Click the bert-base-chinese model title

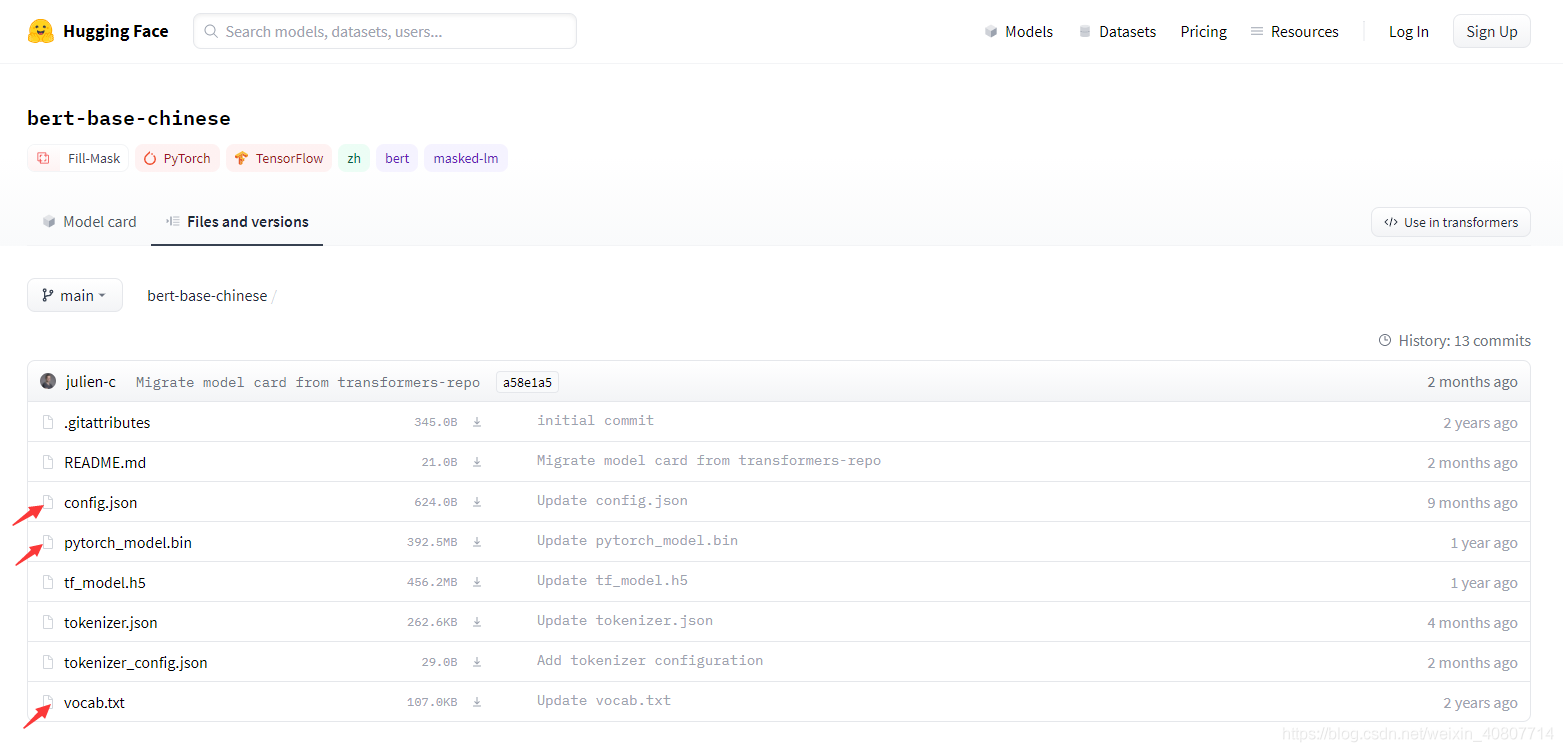coord(129,118)
